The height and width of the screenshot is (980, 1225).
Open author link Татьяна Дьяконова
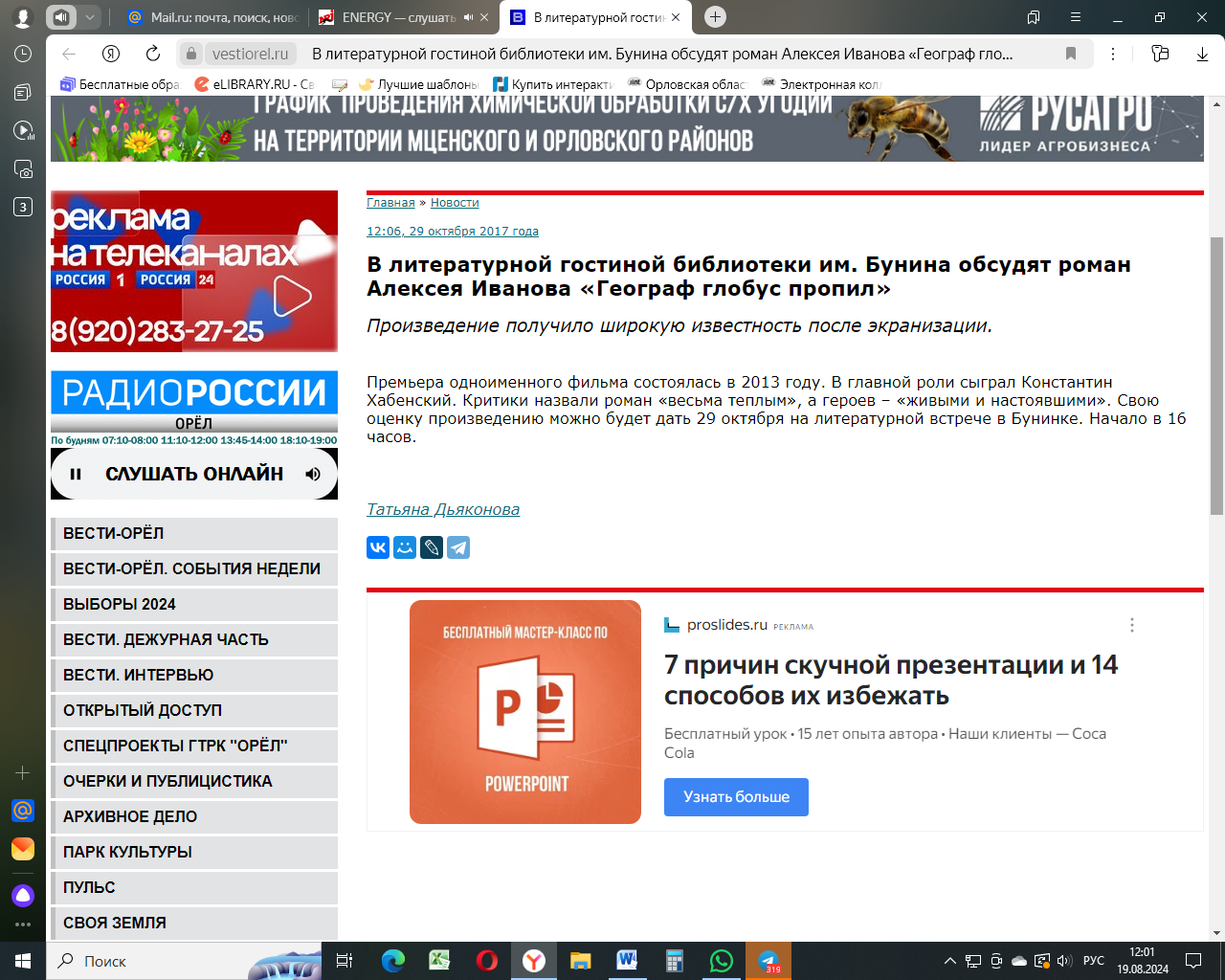443,509
